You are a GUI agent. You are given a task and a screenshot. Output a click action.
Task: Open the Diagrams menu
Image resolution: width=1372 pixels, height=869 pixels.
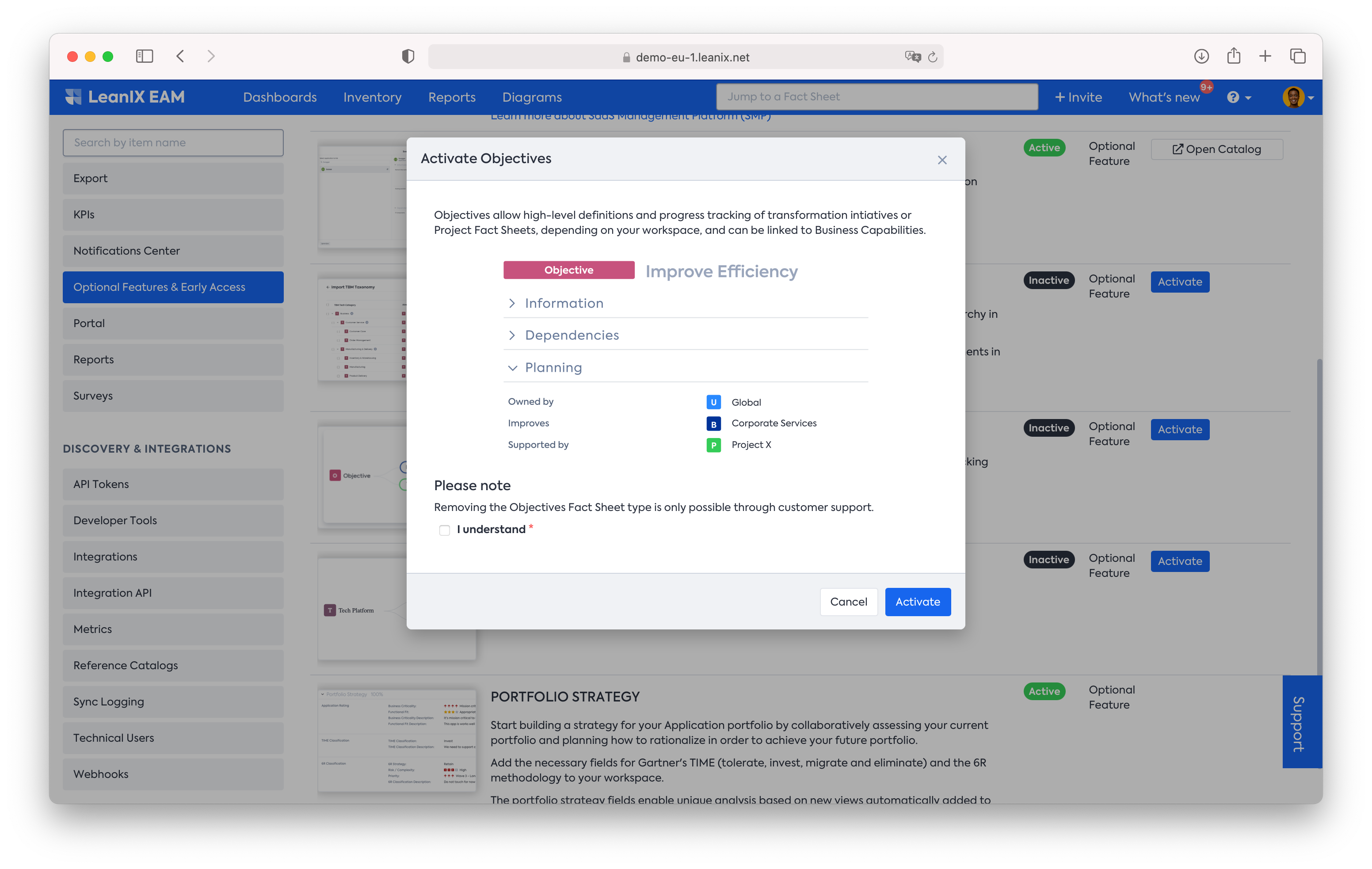coord(532,97)
